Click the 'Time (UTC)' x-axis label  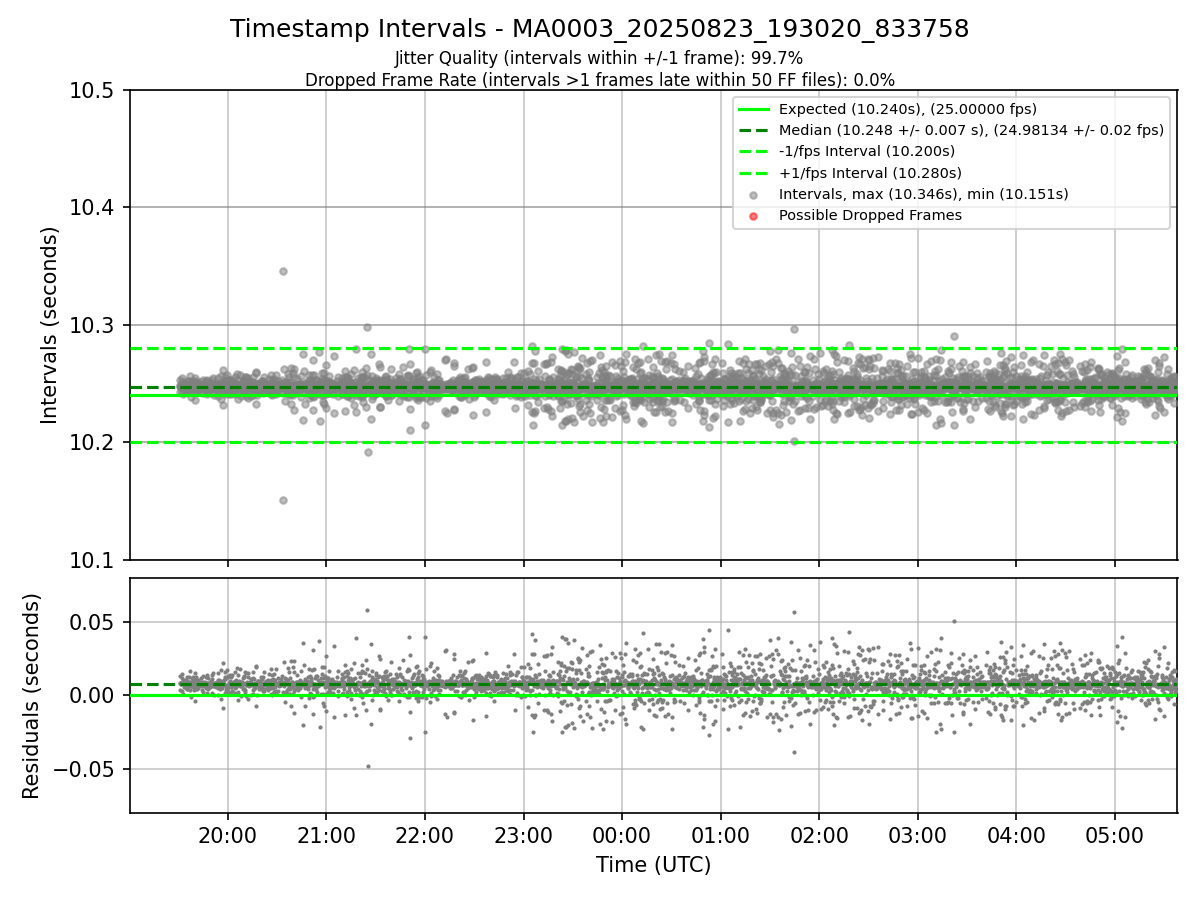[653, 865]
